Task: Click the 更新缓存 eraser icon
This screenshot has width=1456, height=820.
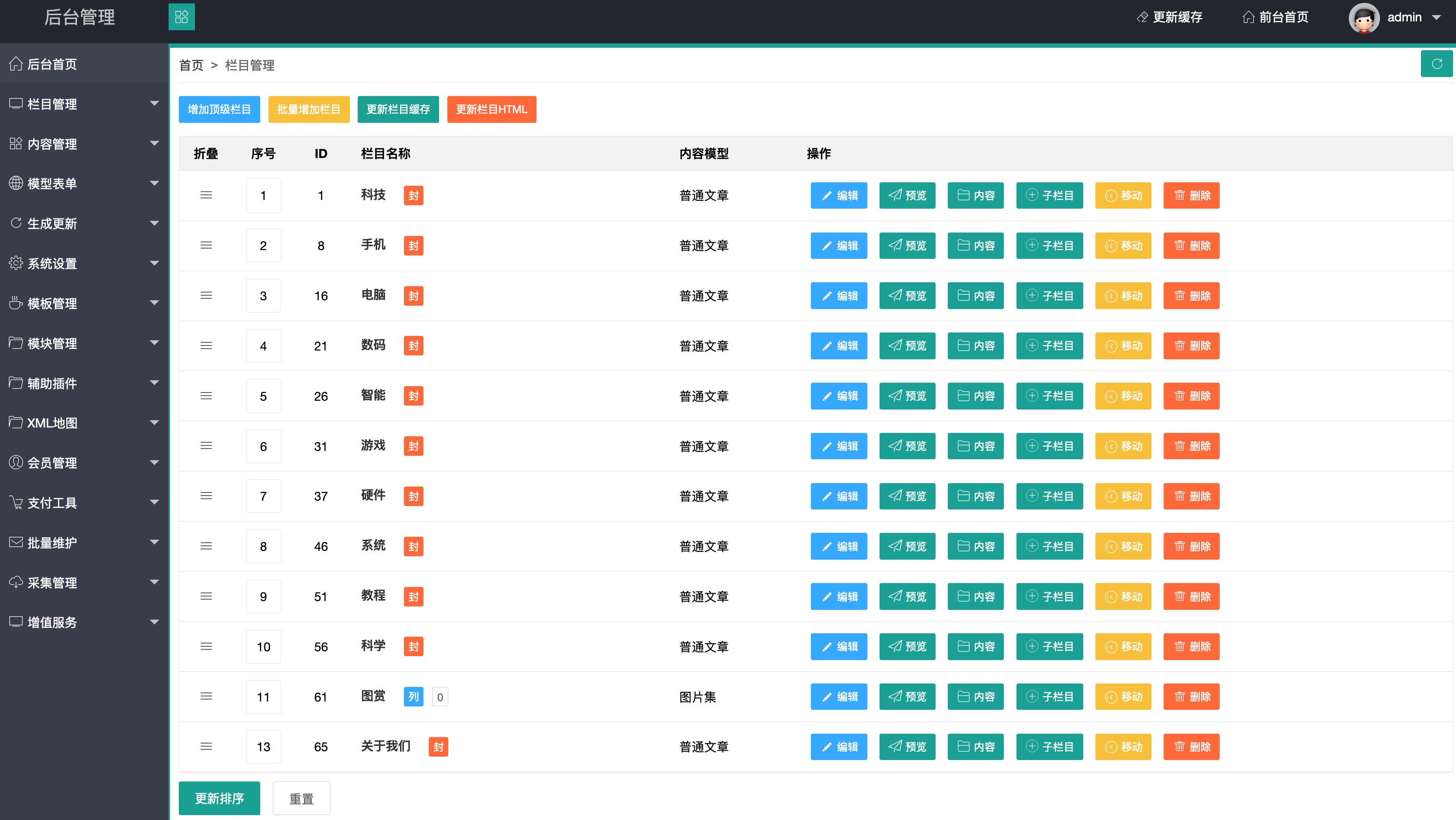Action: click(1142, 17)
